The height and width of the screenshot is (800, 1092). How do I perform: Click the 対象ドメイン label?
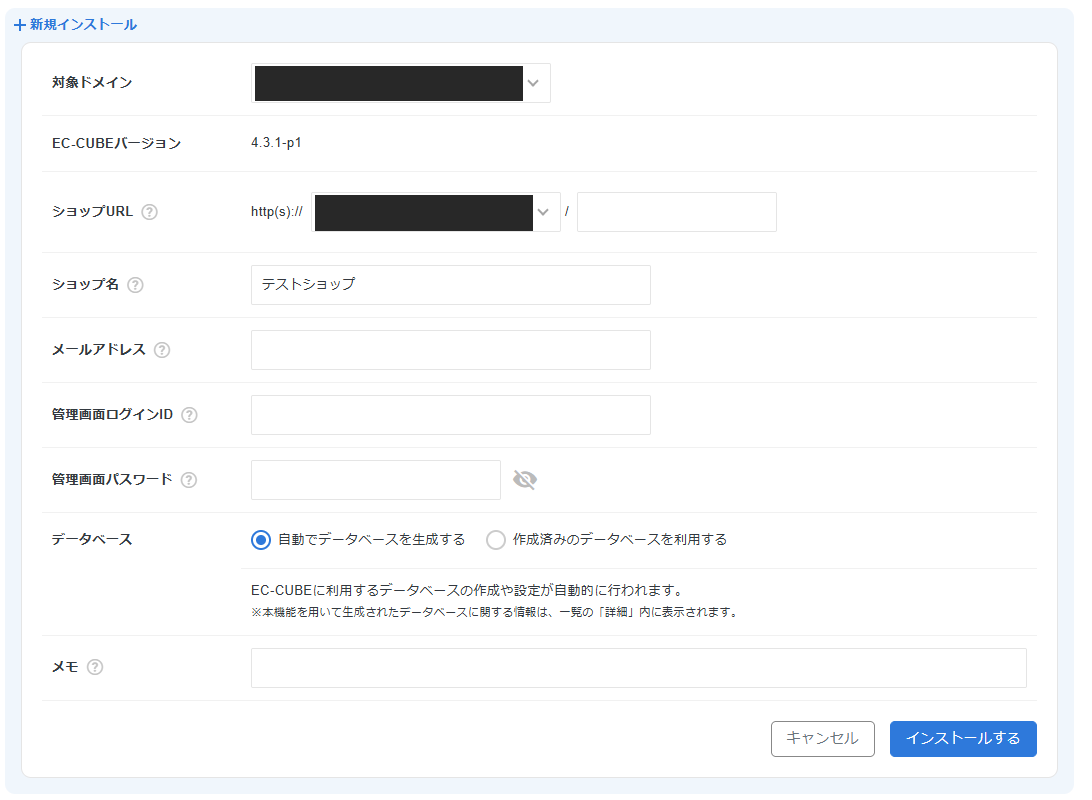tap(92, 83)
